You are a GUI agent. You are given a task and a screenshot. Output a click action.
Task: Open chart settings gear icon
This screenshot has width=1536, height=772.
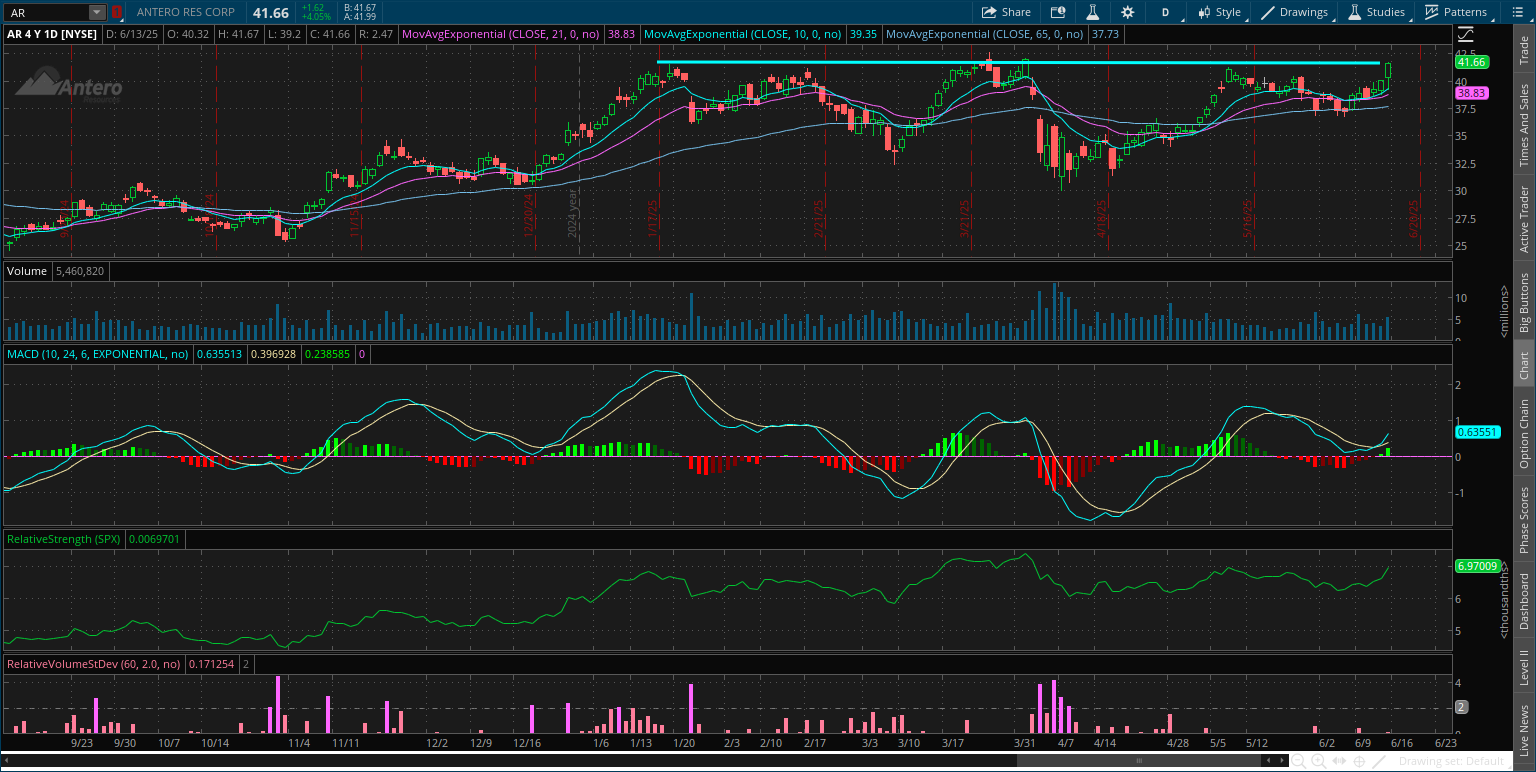[x=1128, y=12]
